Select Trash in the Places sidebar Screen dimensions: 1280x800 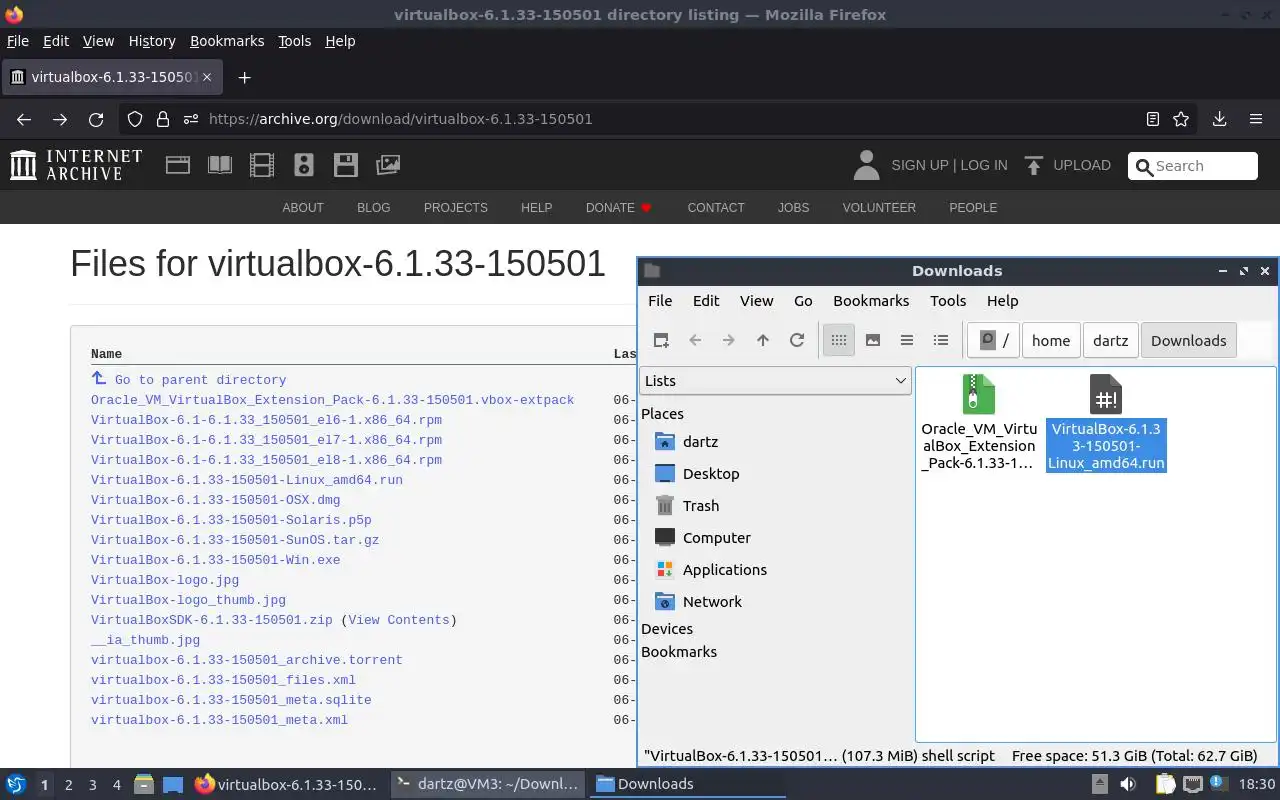coord(701,506)
